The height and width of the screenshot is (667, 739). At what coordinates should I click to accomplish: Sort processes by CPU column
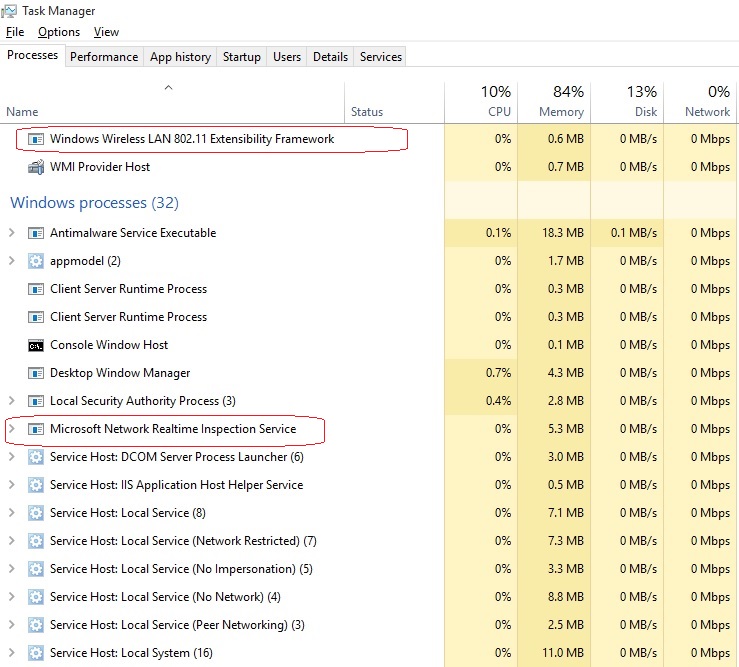pyautogui.click(x=481, y=103)
